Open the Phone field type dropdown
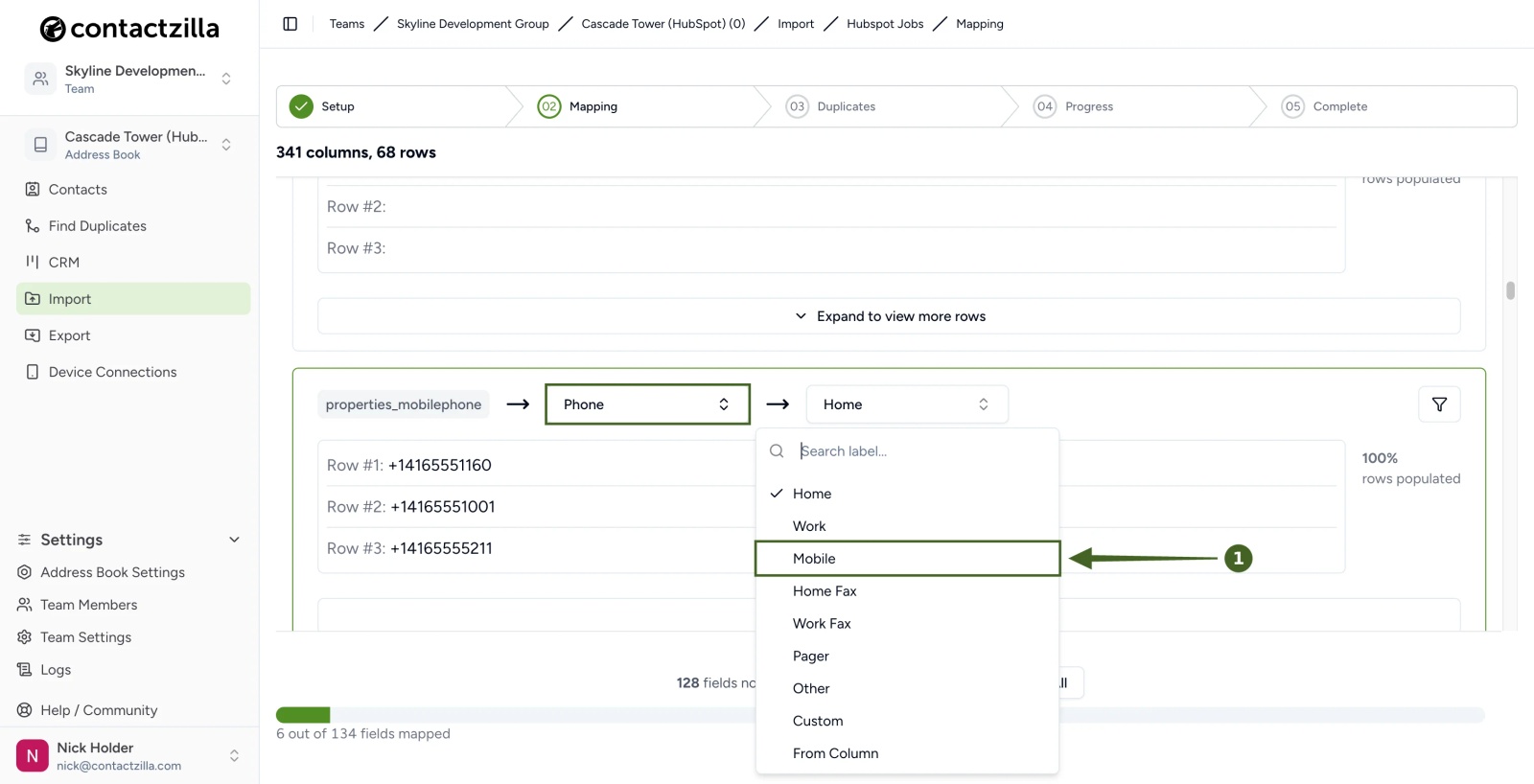This screenshot has width=1534, height=784. 647,404
